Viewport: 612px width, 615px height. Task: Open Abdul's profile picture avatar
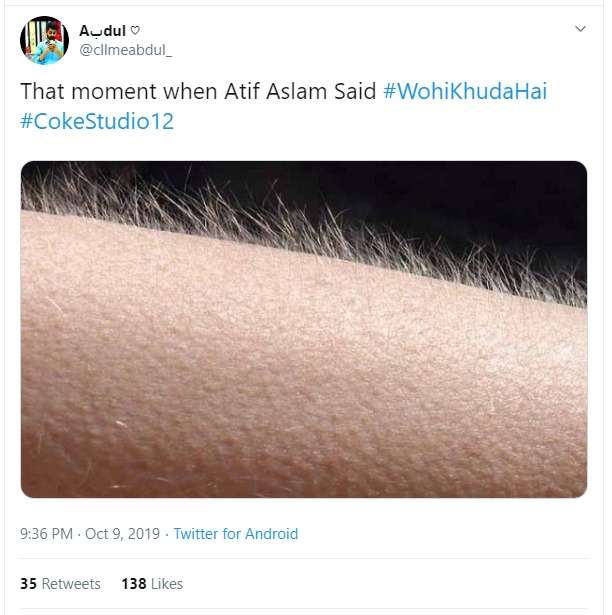pos(44,40)
